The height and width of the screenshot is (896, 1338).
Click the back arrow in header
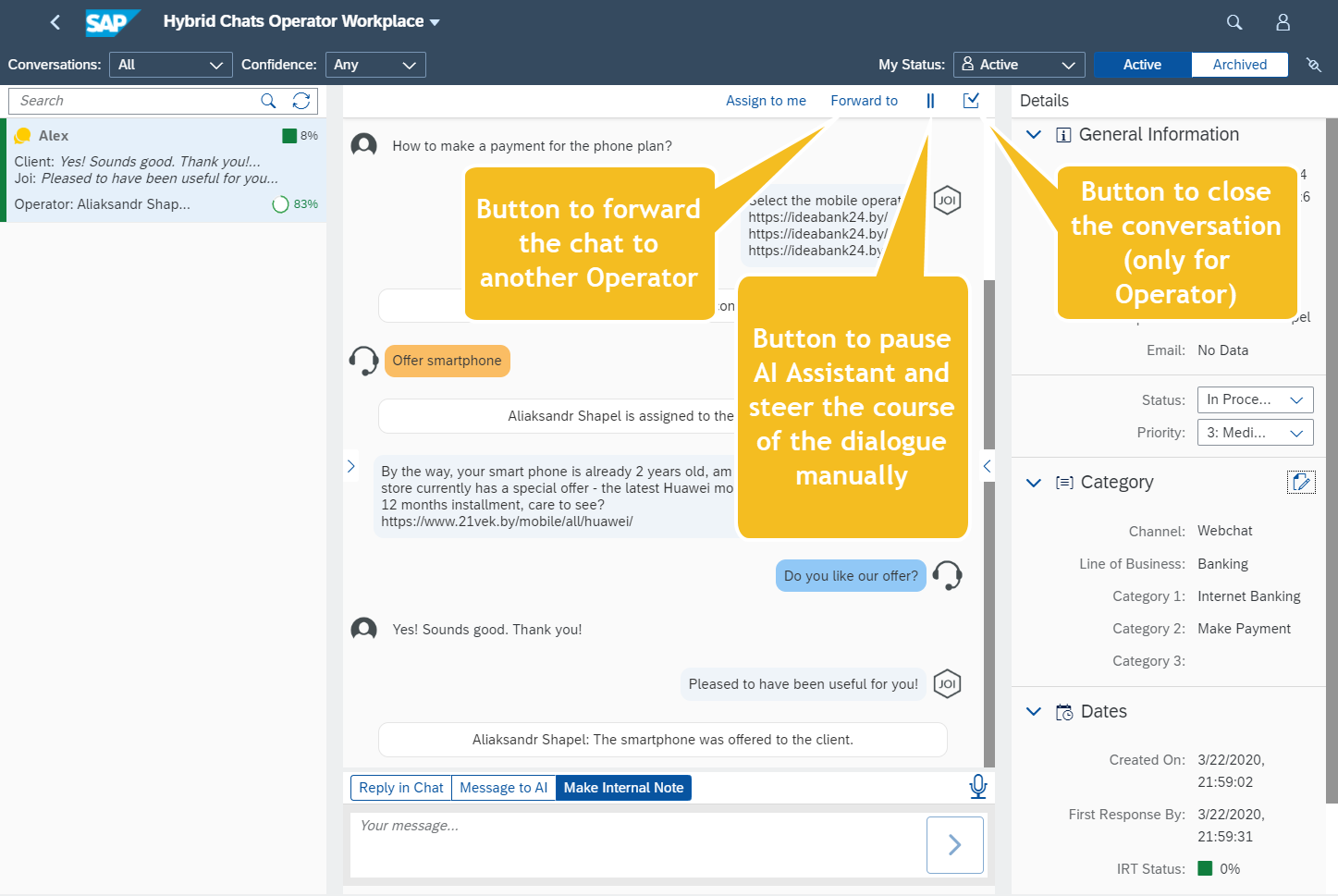point(55,22)
